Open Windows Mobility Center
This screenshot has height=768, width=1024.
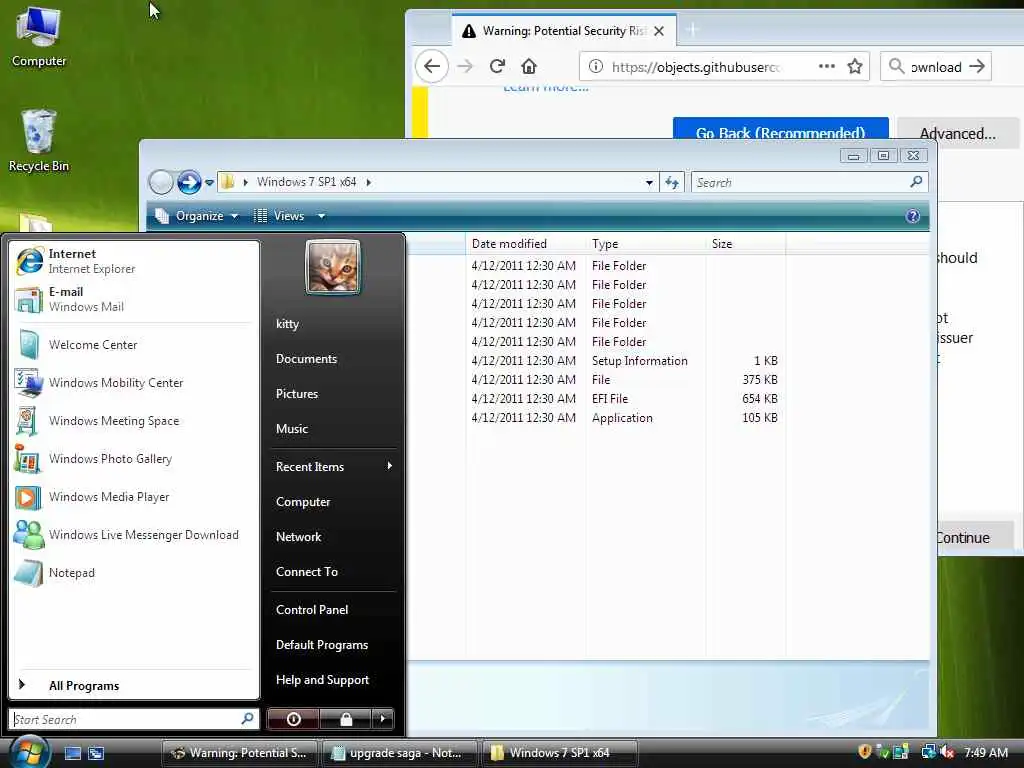(134, 383)
